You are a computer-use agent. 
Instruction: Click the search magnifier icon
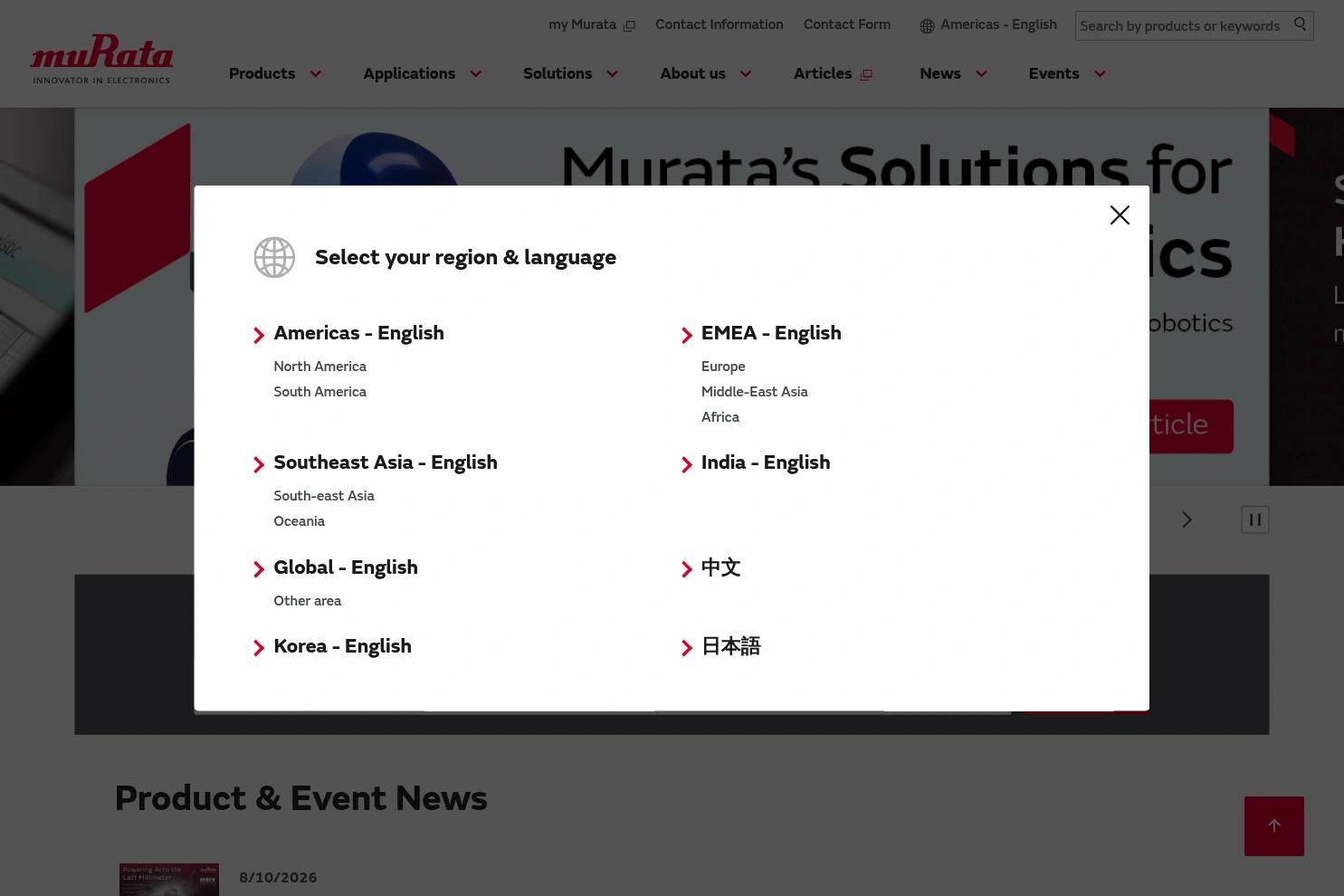[x=1300, y=24]
